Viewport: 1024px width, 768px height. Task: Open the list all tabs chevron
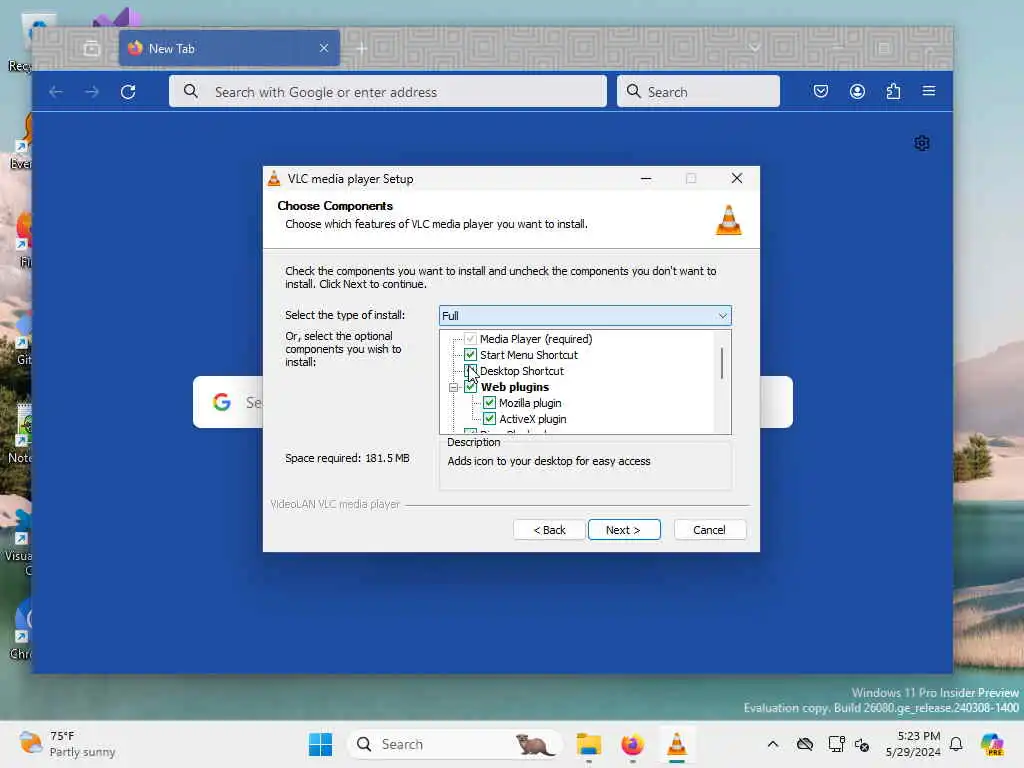[754, 48]
